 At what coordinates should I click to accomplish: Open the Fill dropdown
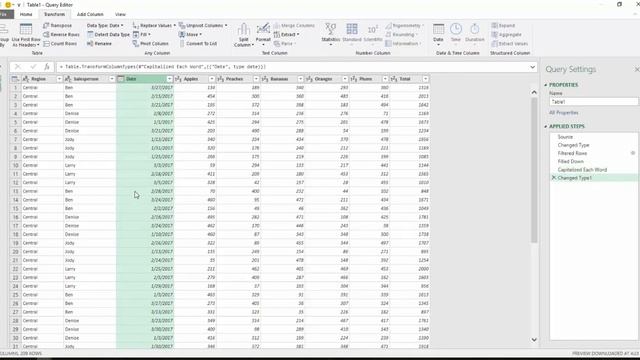tap(142, 35)
